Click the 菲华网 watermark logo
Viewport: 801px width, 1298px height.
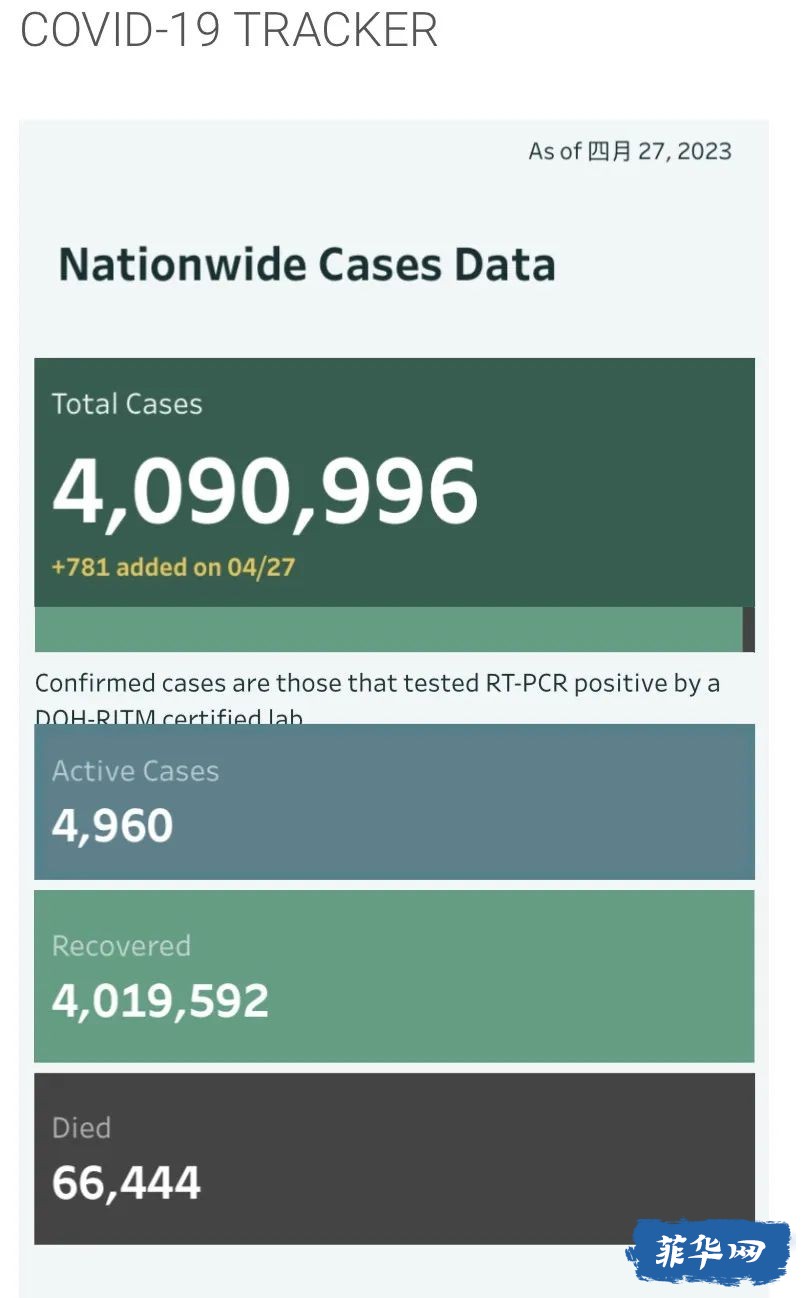point(708,1251)
